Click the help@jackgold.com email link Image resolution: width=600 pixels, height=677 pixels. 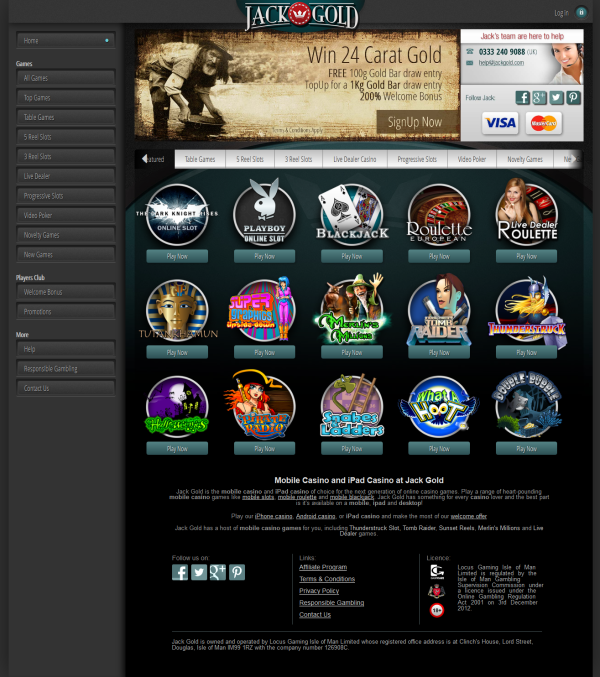point(501,63)
